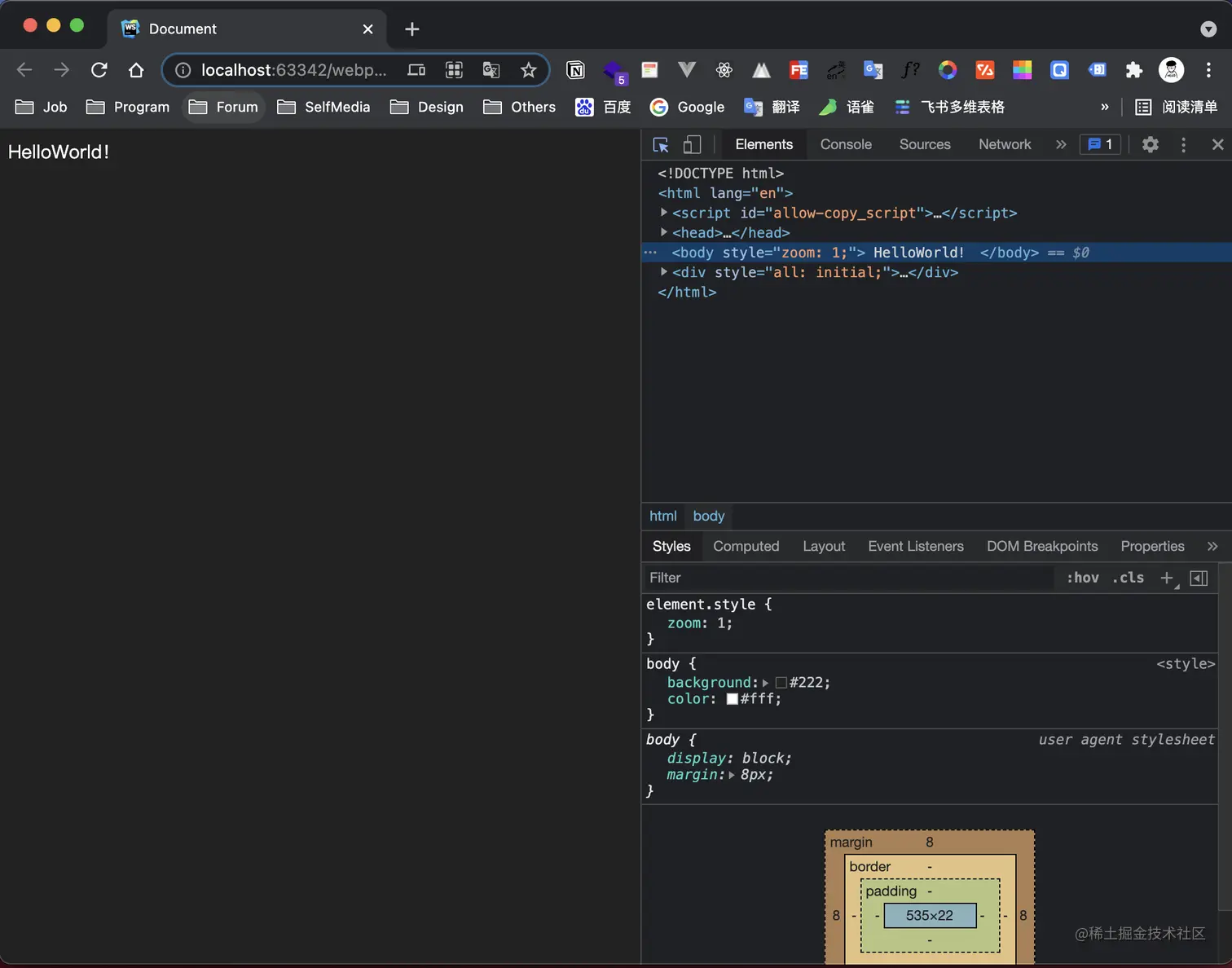Activate the element inspector picker icon
Image resolution: width=1232 pixels, height=968 pixels.
coord(661,145)
